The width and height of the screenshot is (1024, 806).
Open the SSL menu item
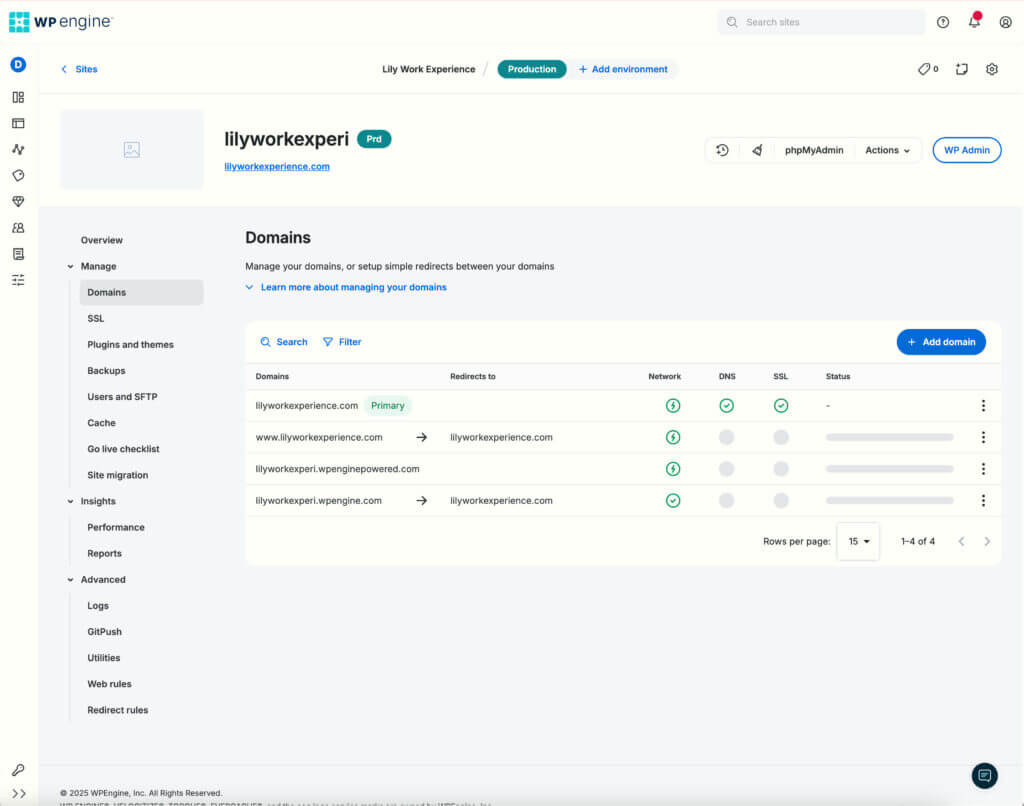tap(96, 319)
